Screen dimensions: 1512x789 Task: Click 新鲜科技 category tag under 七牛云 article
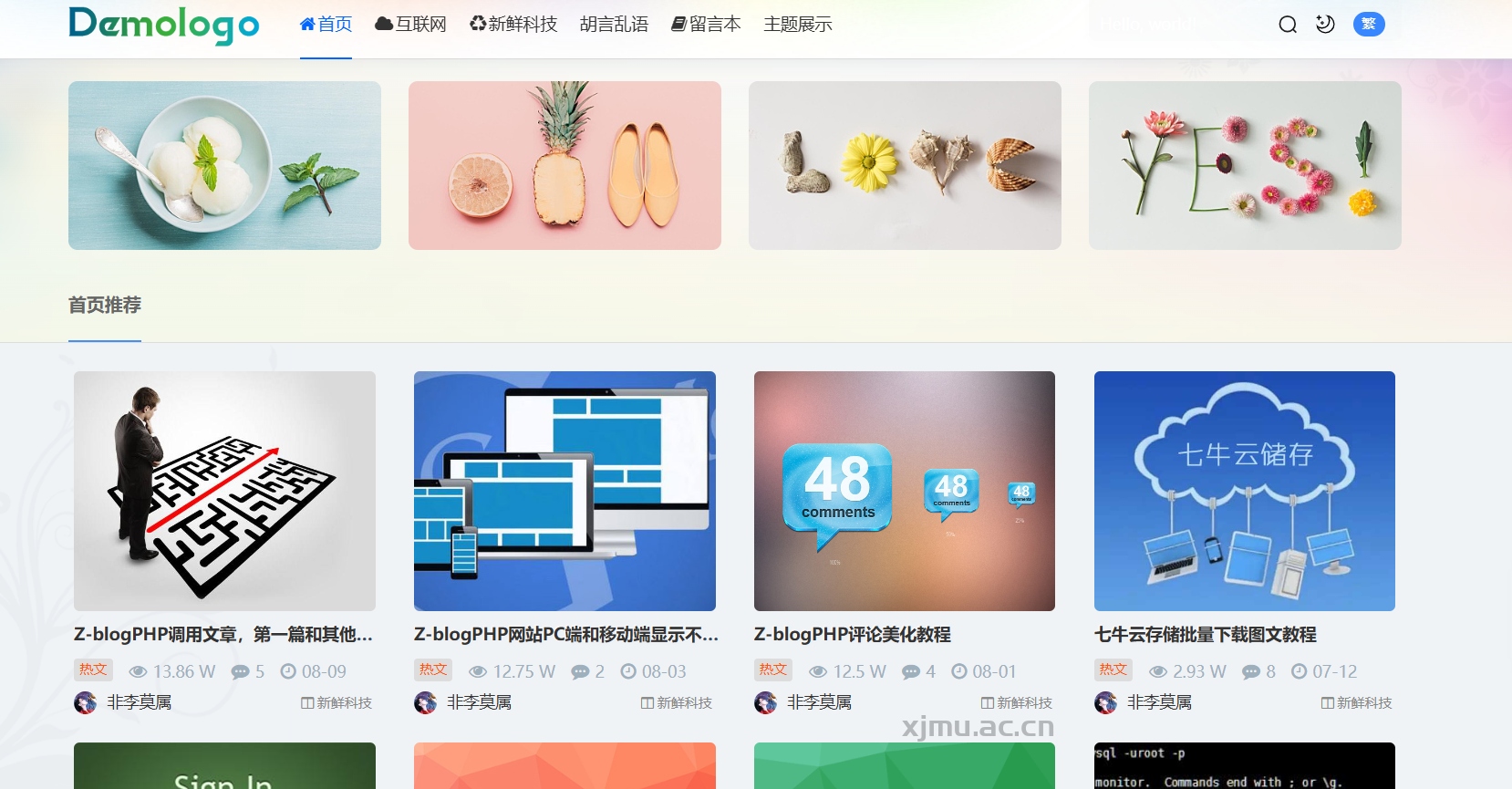[1357, 703]
